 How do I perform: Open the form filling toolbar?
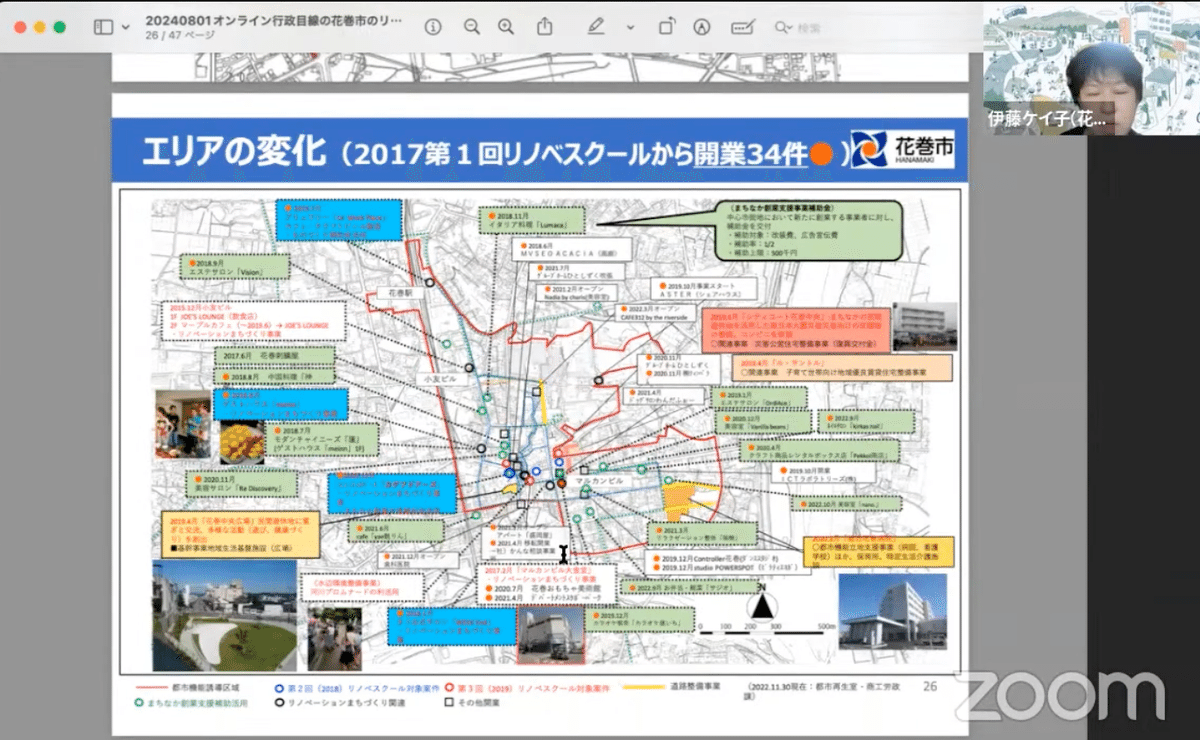pyautogui.click(x=741, y=27)
